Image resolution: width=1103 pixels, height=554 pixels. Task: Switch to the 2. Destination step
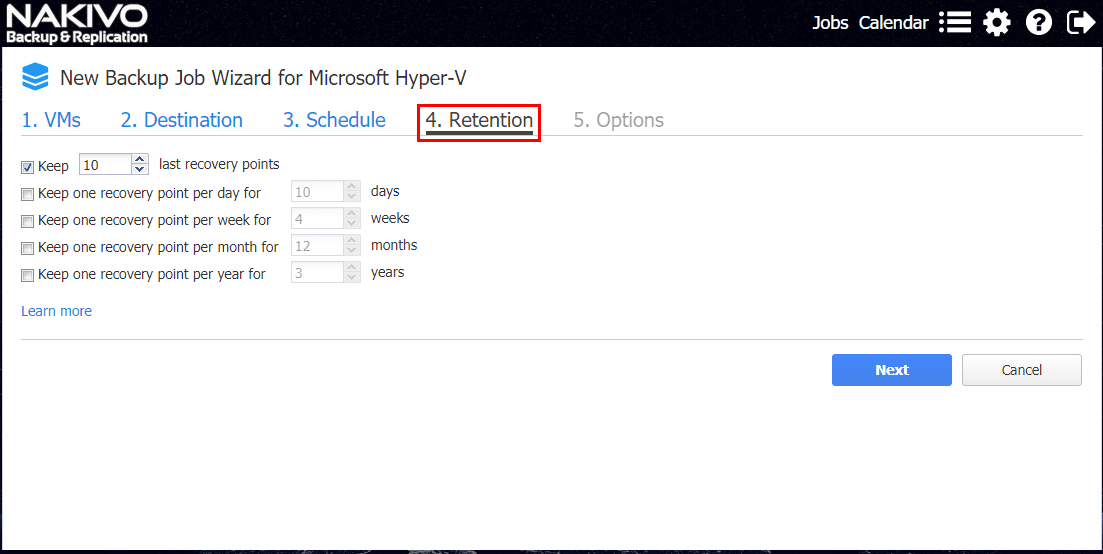(182, 120)
